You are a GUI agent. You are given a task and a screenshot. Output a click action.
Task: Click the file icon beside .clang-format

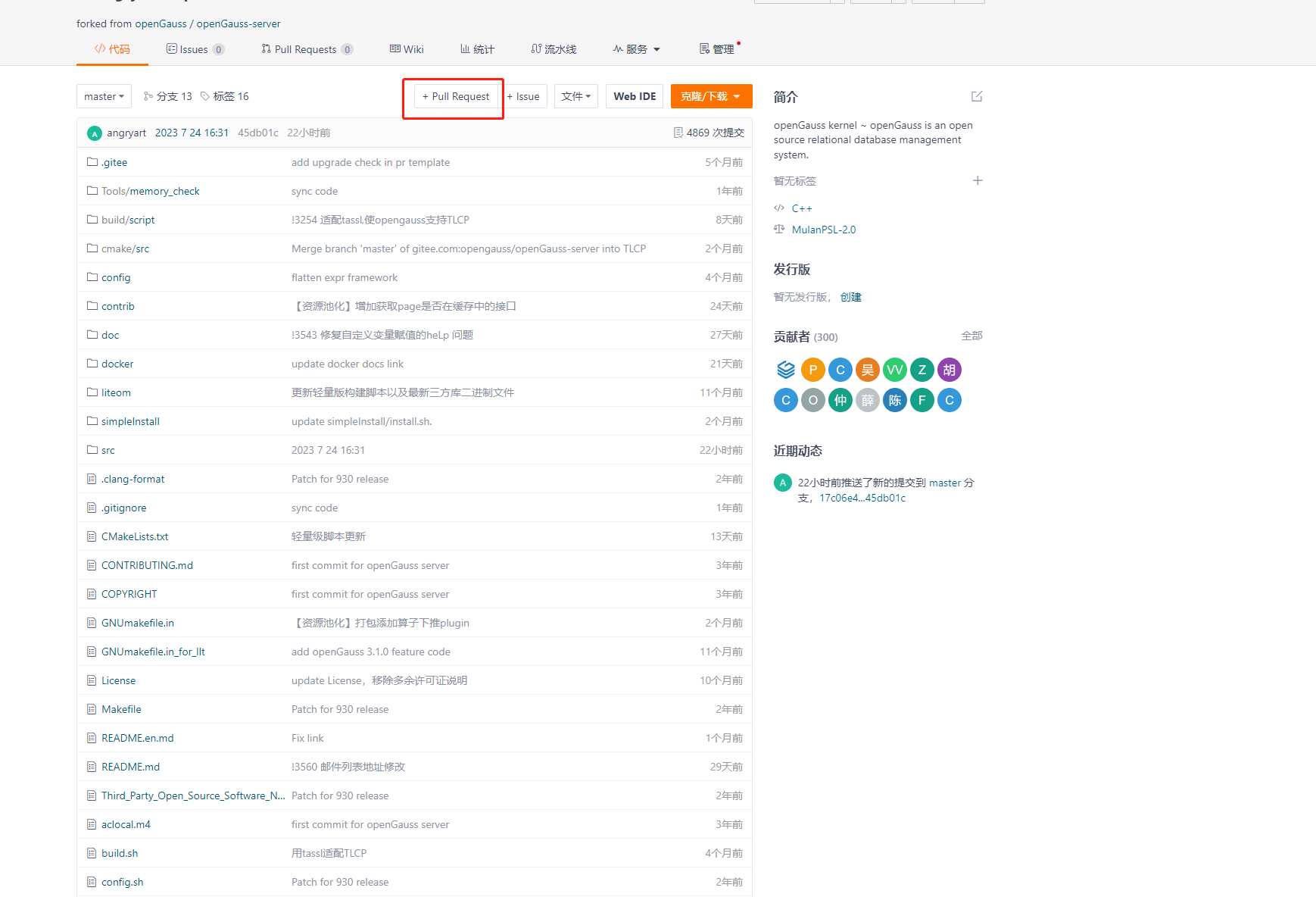pos(92,479)
